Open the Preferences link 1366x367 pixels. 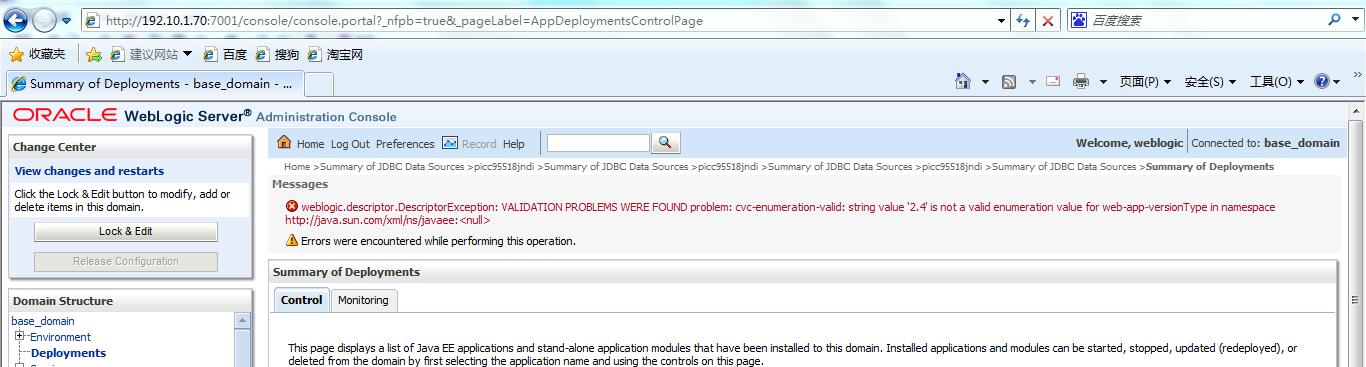[405, 144]
